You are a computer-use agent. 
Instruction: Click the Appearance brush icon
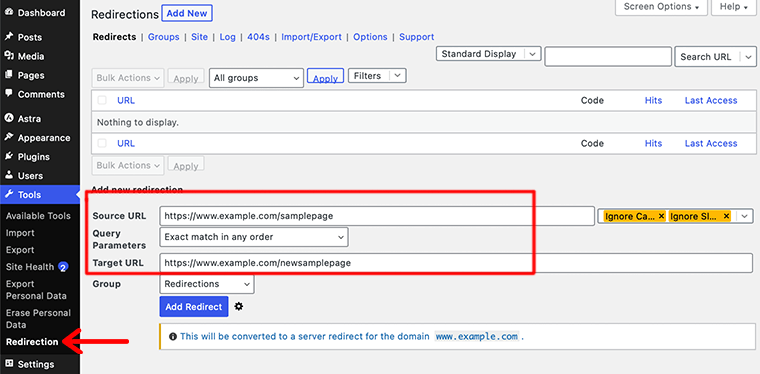[9, 137]
